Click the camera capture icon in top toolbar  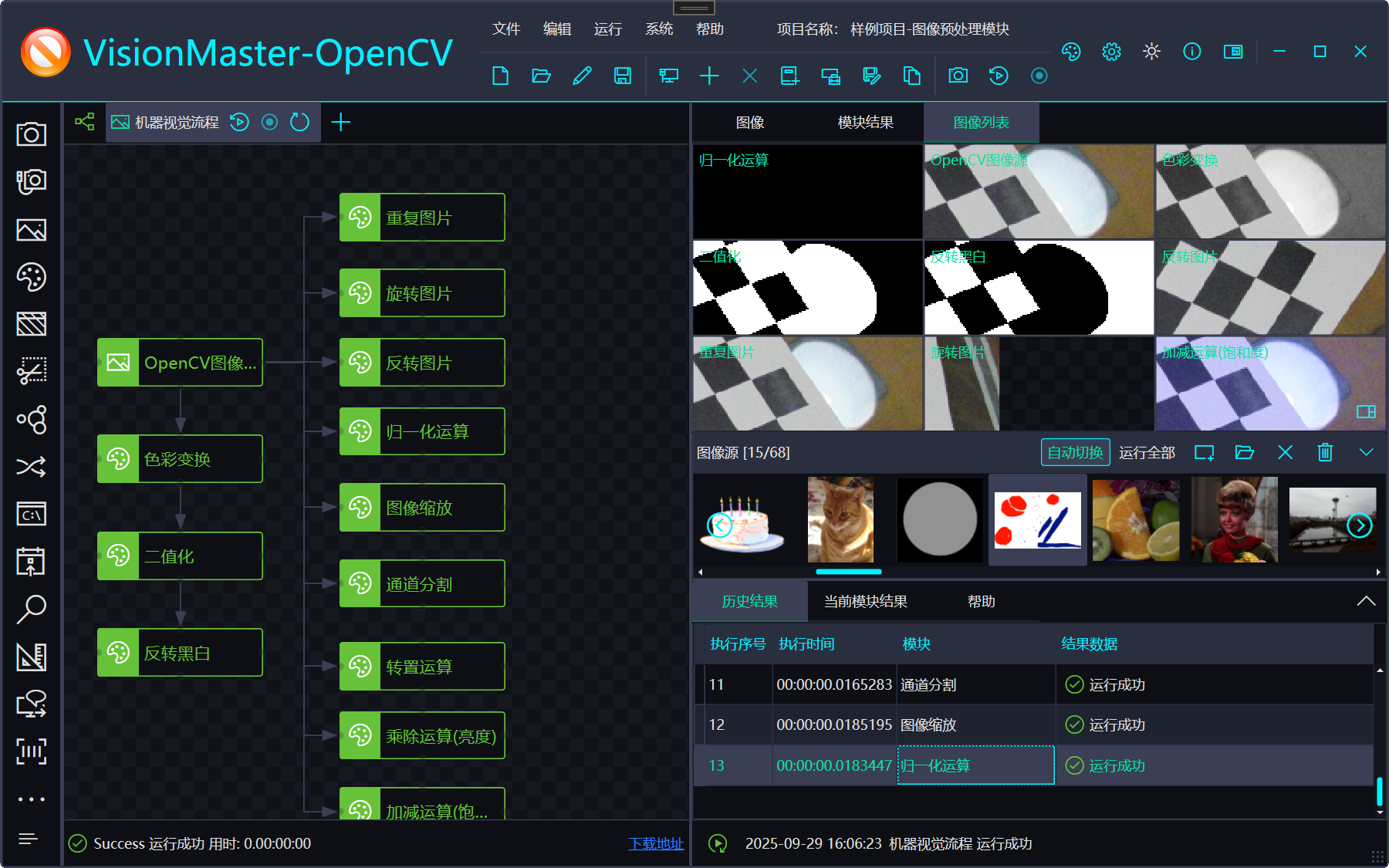[x=958, y=76]
